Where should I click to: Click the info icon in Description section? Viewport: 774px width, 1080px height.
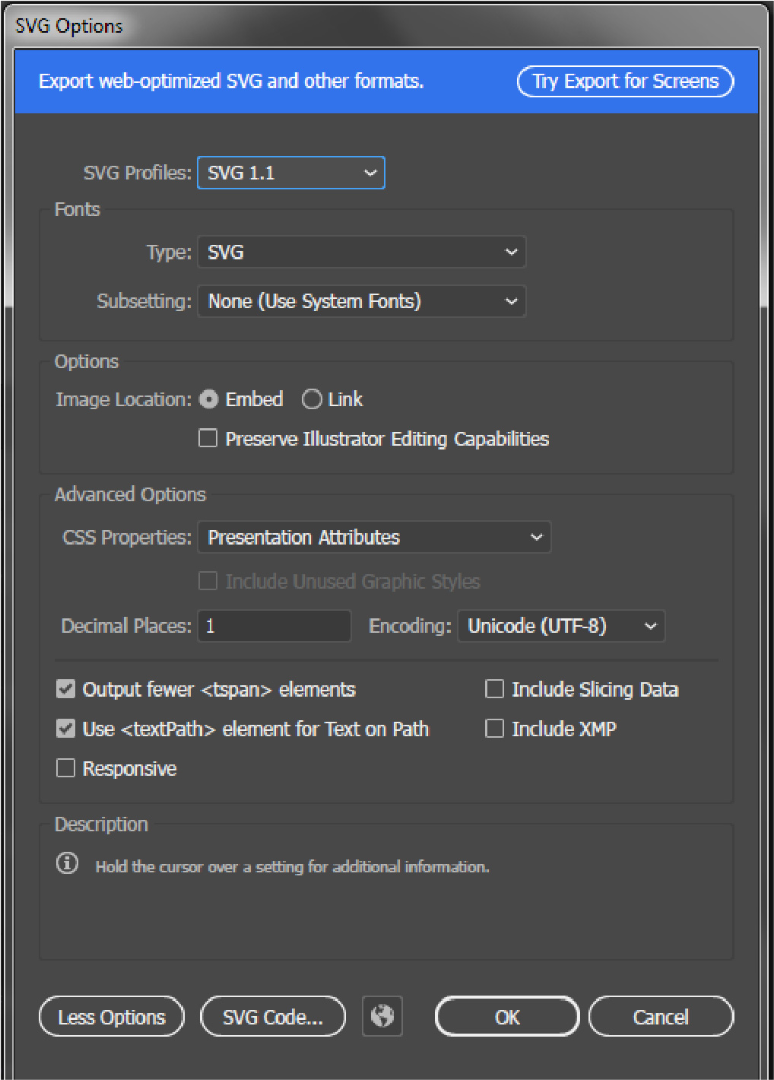[67, 863]
